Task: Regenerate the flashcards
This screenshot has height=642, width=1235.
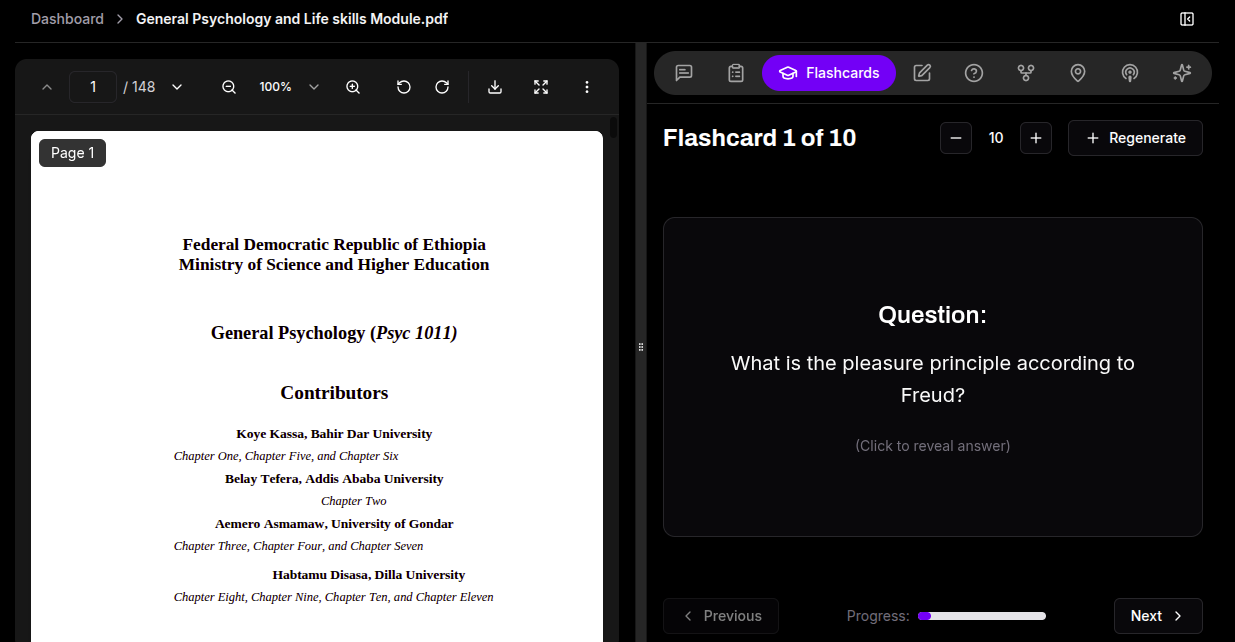Action: coord(1135,138)
